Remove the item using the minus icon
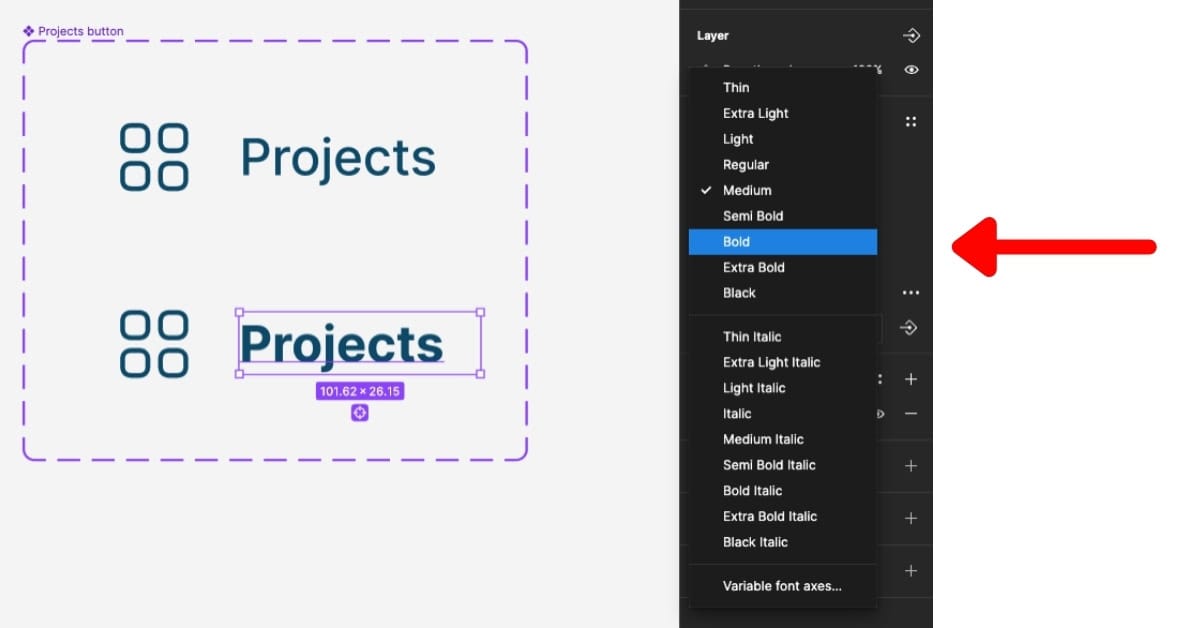This screenshot has width=1200, height=628. pos(911,413)
